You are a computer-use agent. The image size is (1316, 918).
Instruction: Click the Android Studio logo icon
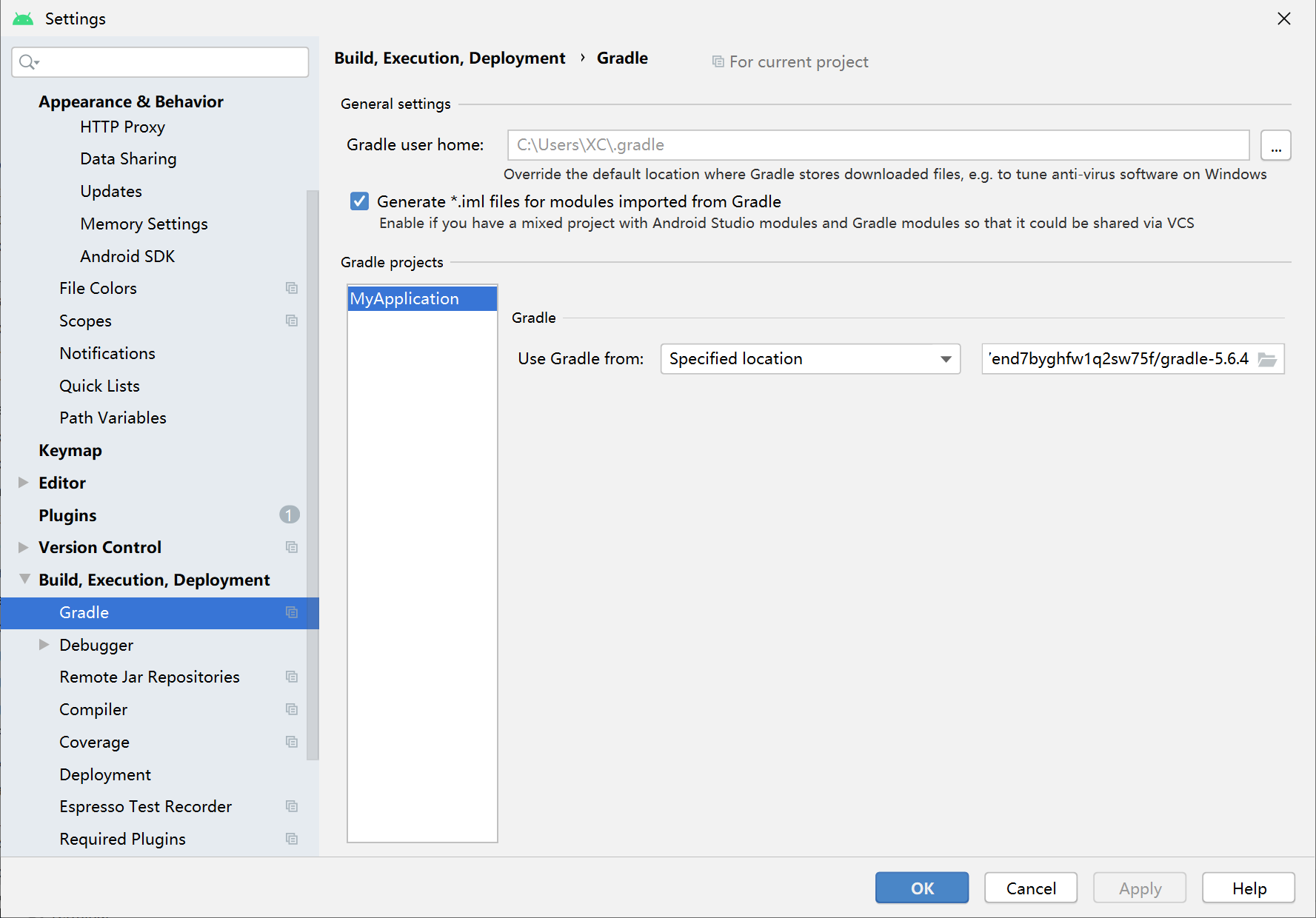point(22,18)
